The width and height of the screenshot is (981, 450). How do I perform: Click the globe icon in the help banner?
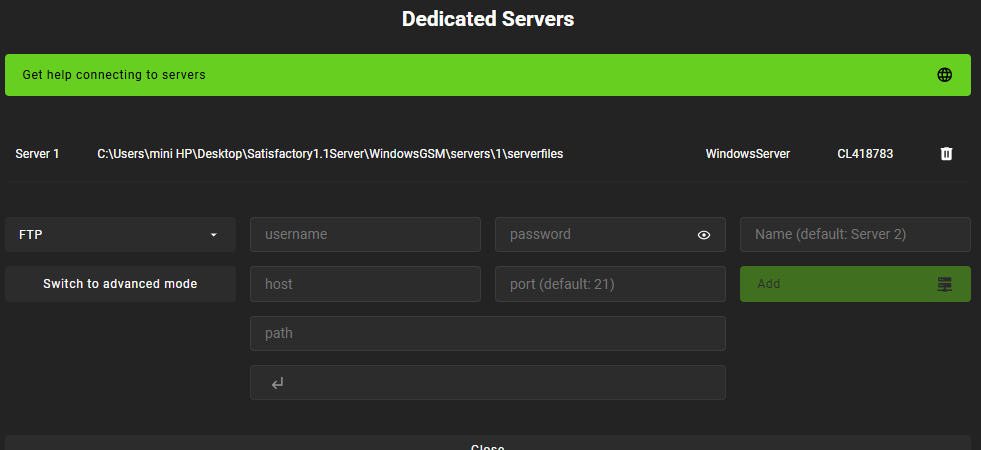(x=944, y=75)
